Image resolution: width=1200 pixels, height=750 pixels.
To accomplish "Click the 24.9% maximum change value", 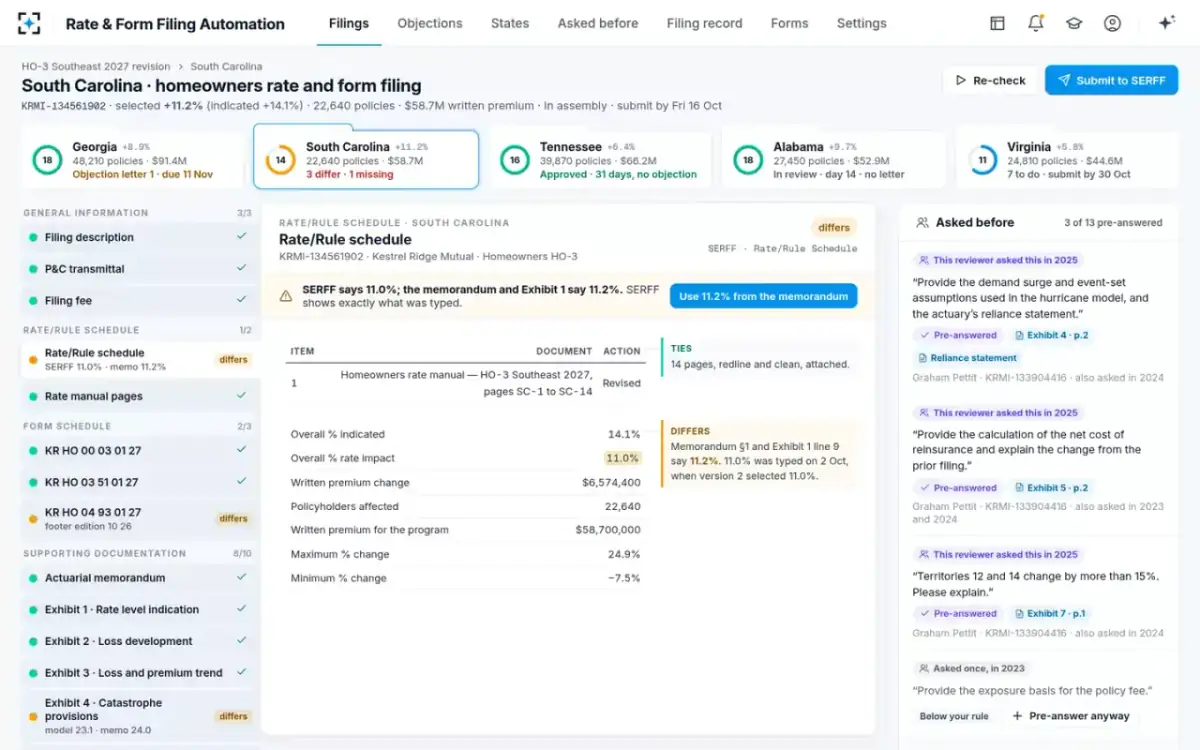I will coord(624,554).
